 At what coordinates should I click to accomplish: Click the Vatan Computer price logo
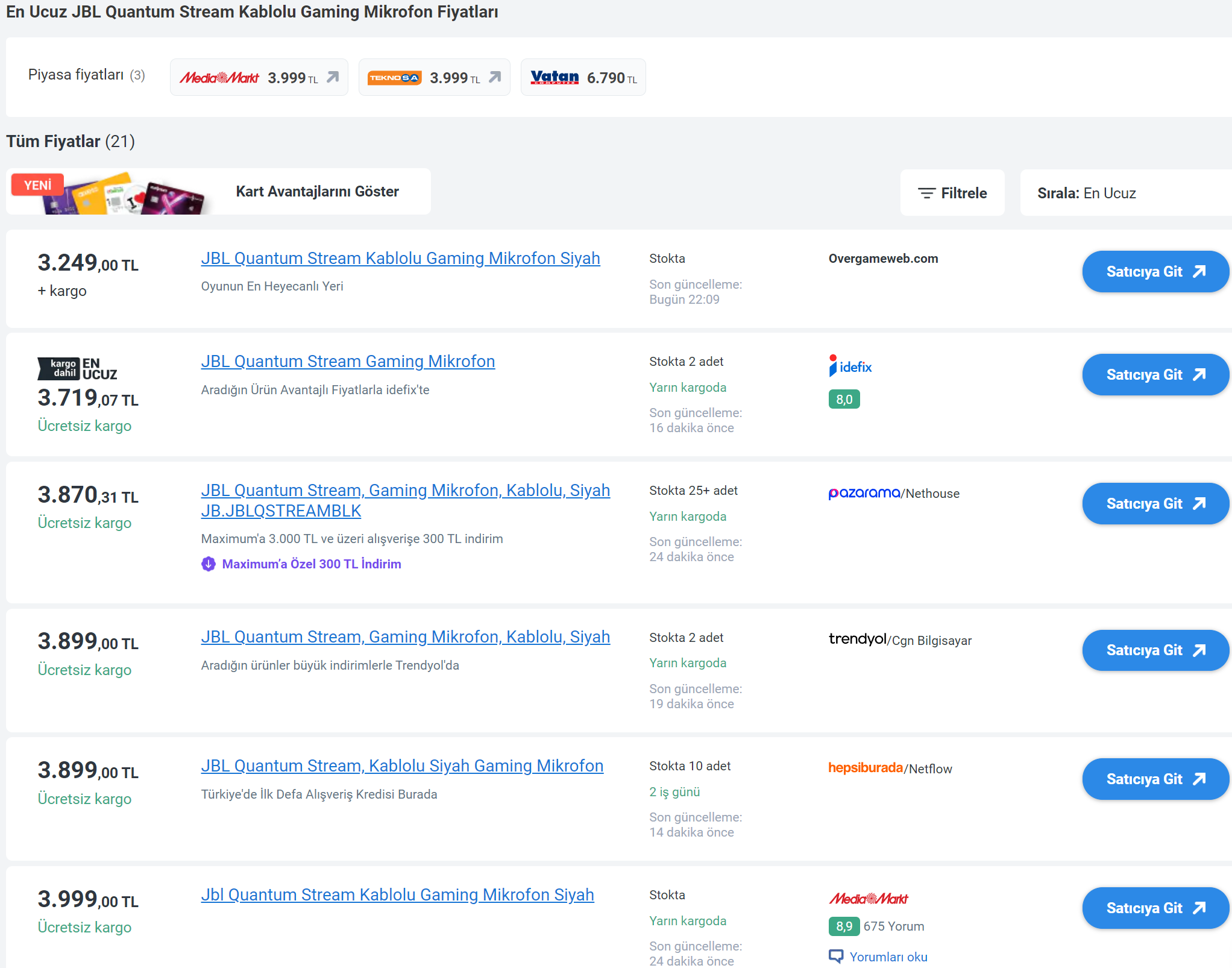pyautogui.click(x=554, y=78)
